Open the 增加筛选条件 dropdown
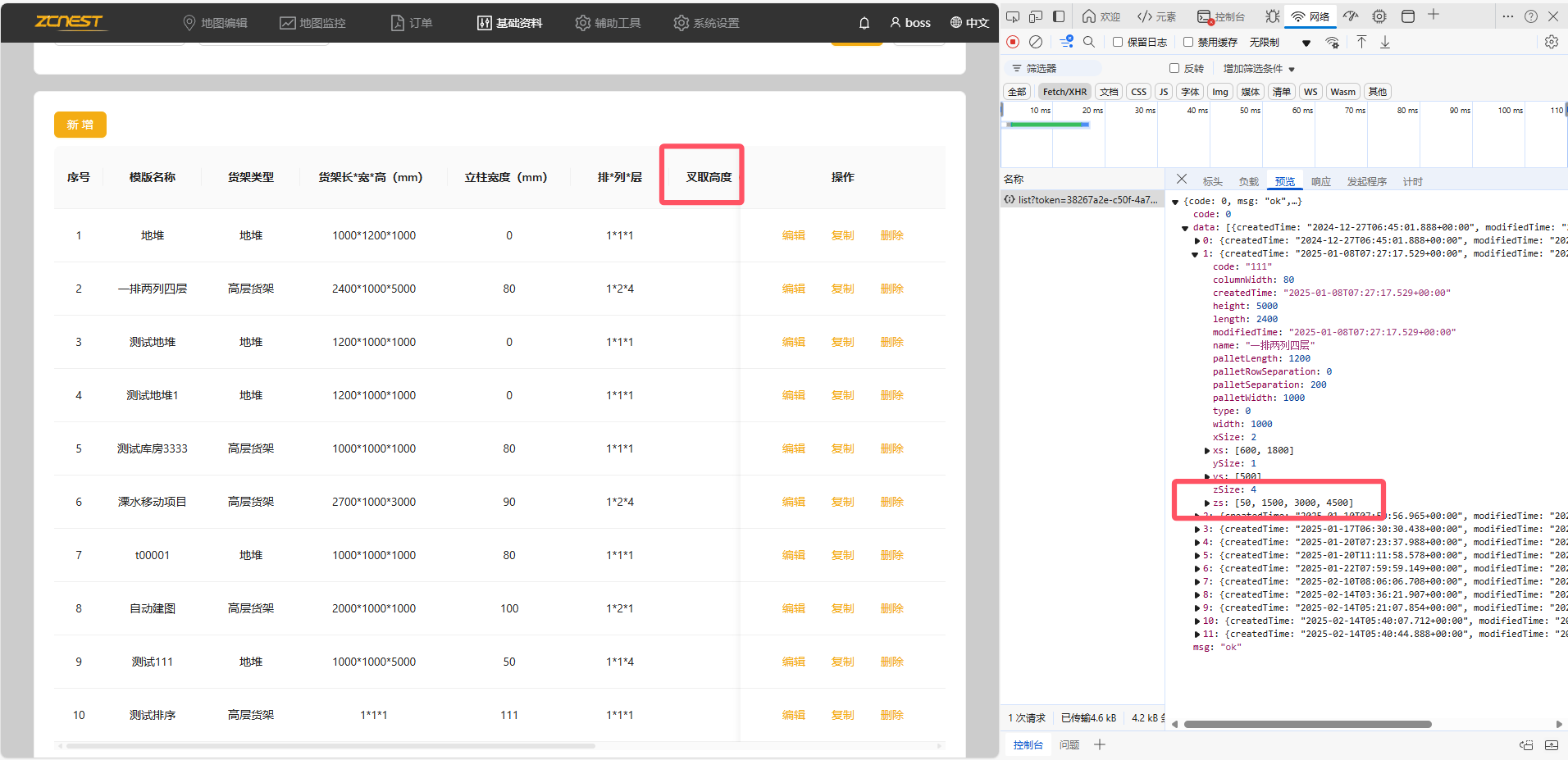 point(1259,69)
